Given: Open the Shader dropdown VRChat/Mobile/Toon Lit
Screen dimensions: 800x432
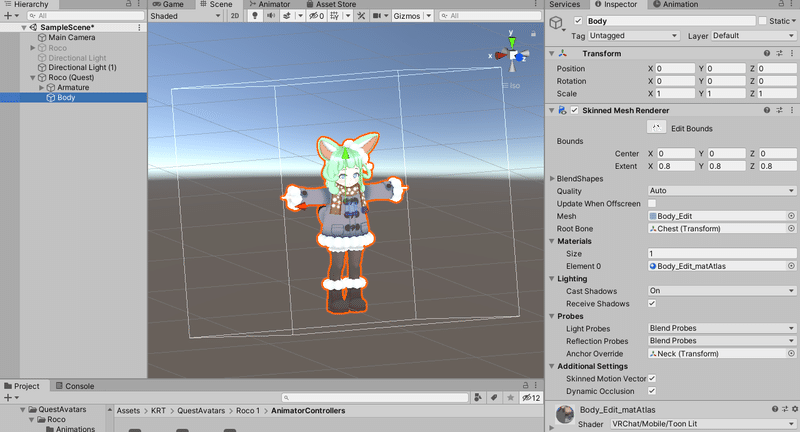Looking at the screenshot, I should (x=703, y=424).
